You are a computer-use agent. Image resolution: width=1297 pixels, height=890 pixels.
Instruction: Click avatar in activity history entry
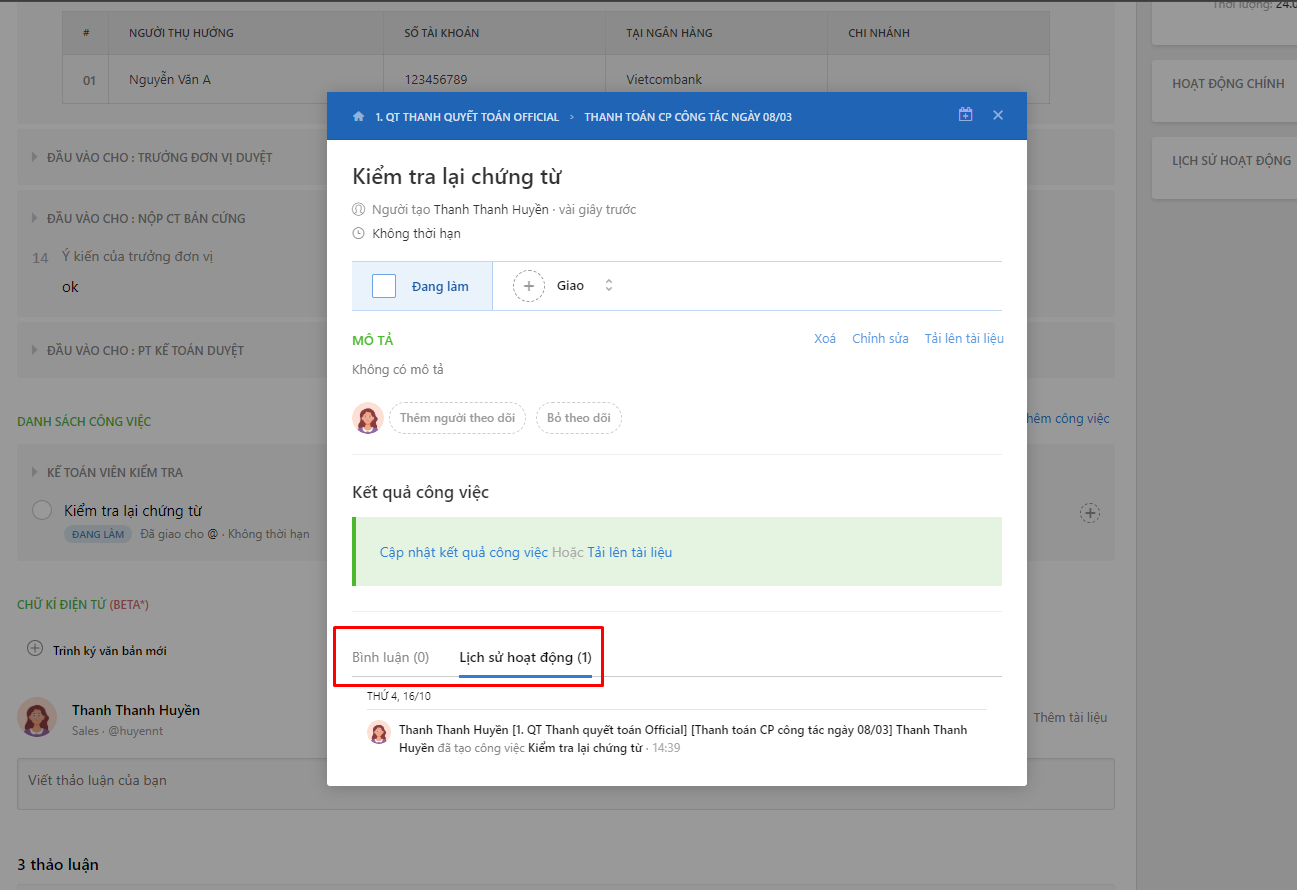[x=379, y=732]
